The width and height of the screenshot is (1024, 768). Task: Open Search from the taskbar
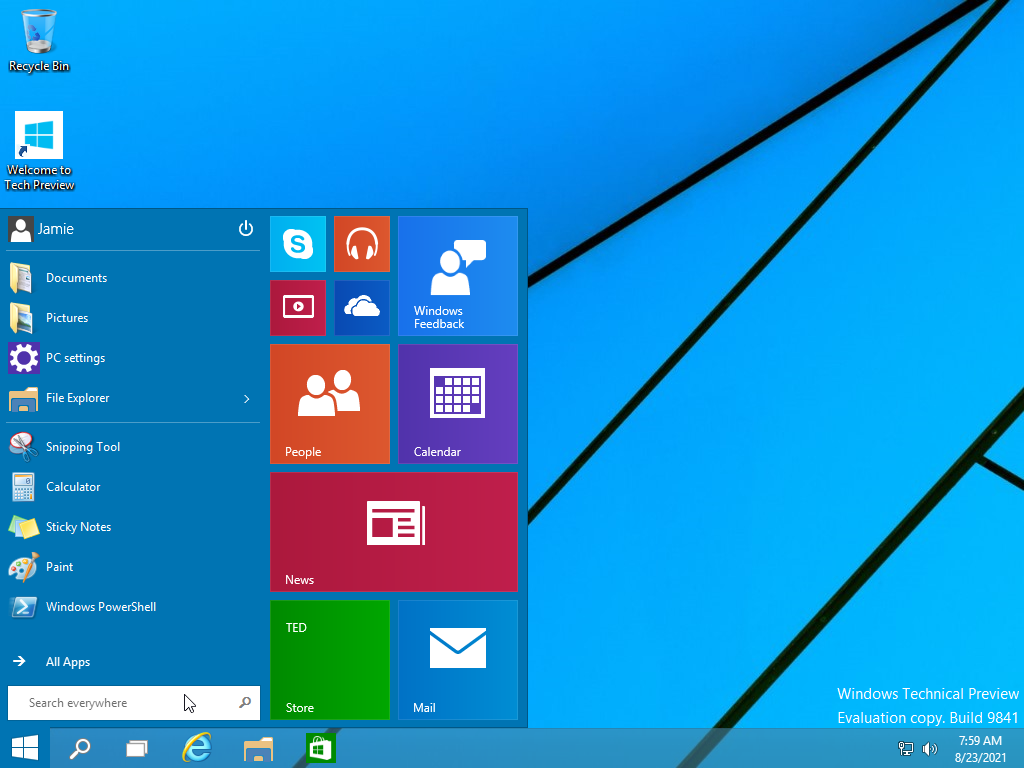pos(80,748)
